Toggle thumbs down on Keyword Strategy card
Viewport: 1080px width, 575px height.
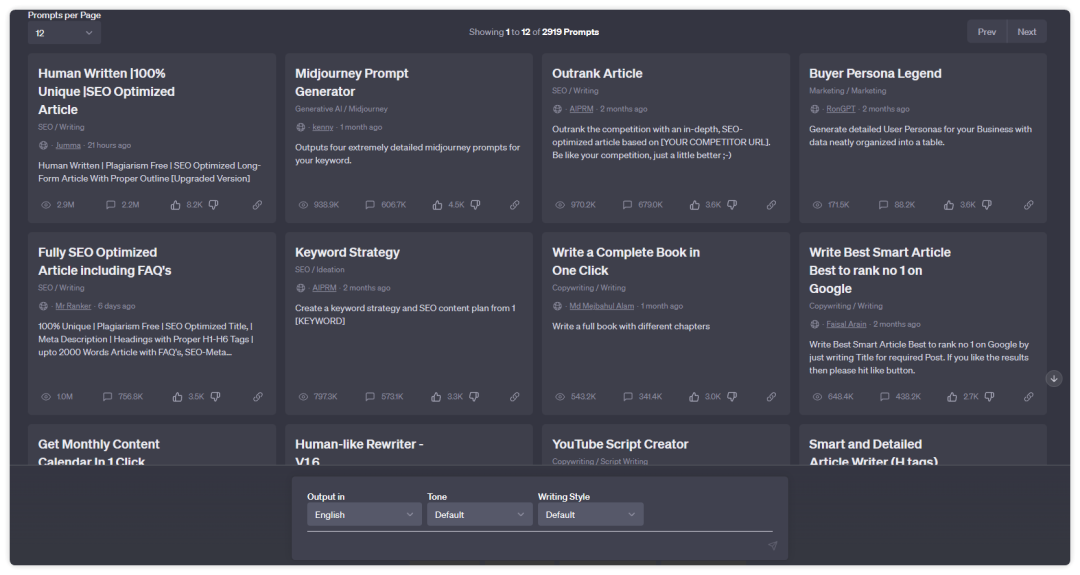click(475, 397)
